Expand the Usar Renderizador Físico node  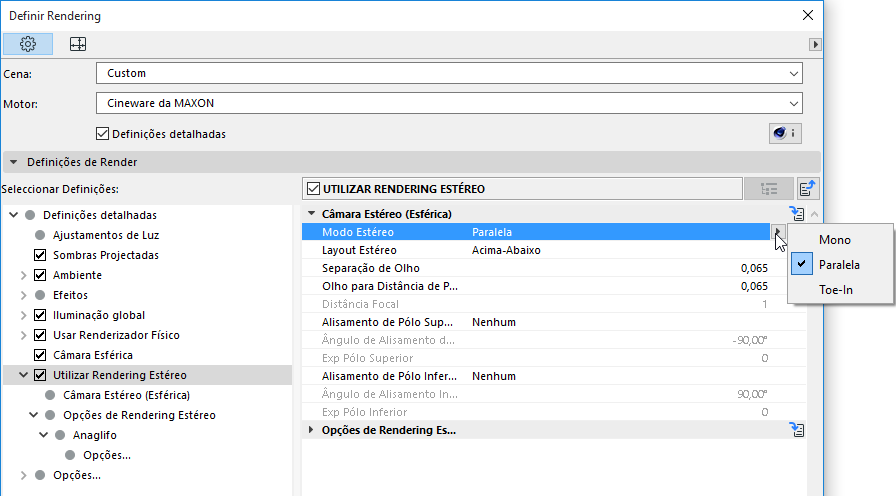point(23,335)
